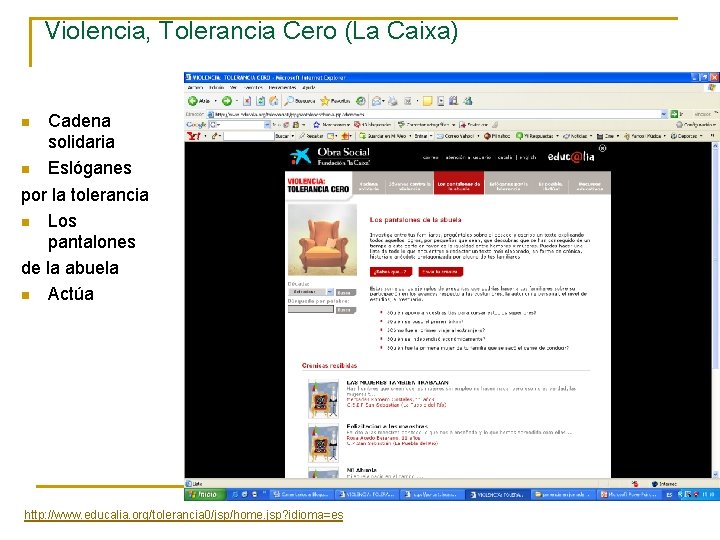Open the Favoritos menu in Internet Explorer
The height and width of the screenshot is (540, 720).
tap(253, 87)
